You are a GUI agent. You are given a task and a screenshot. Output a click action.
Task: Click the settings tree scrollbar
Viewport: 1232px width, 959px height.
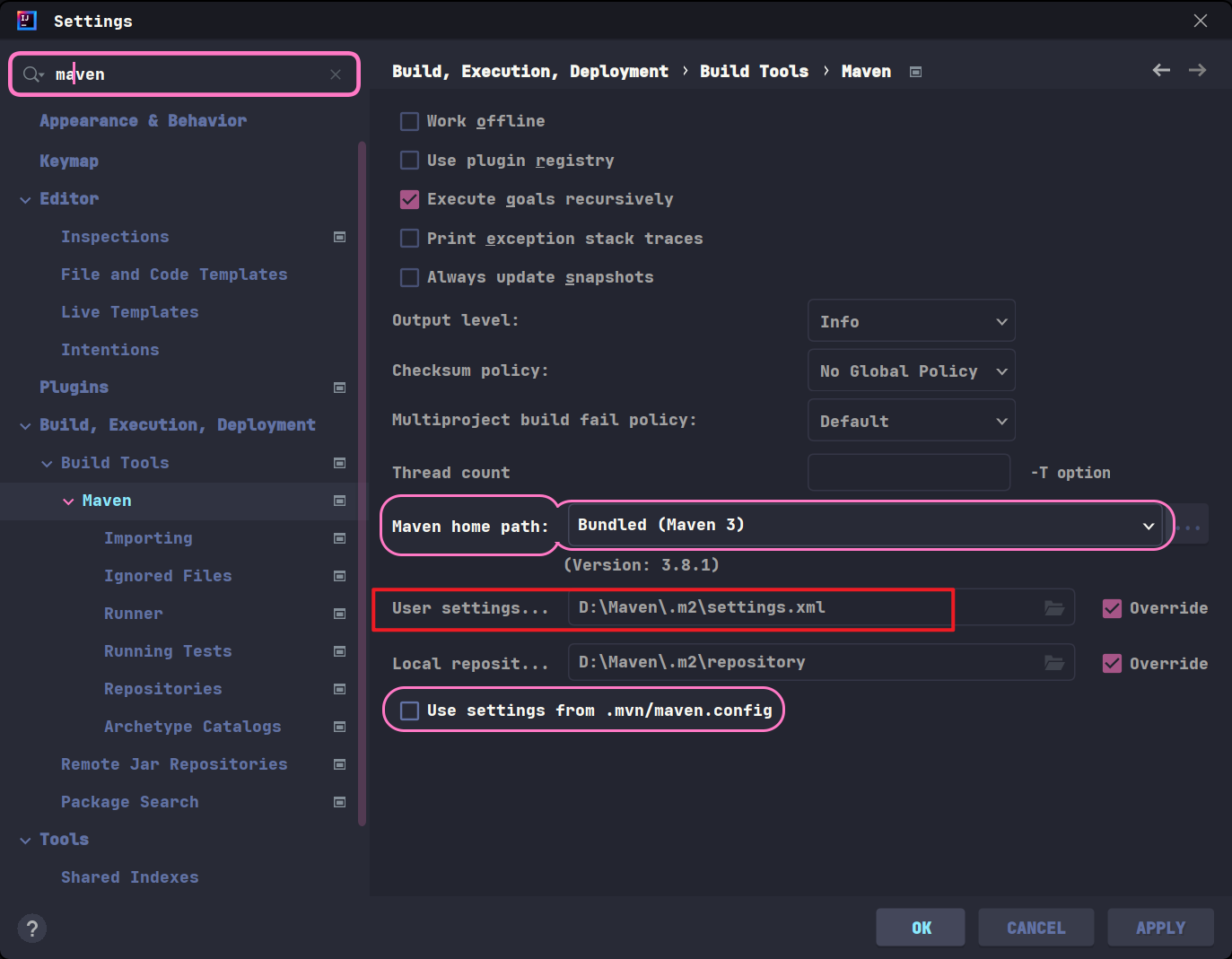362,483
